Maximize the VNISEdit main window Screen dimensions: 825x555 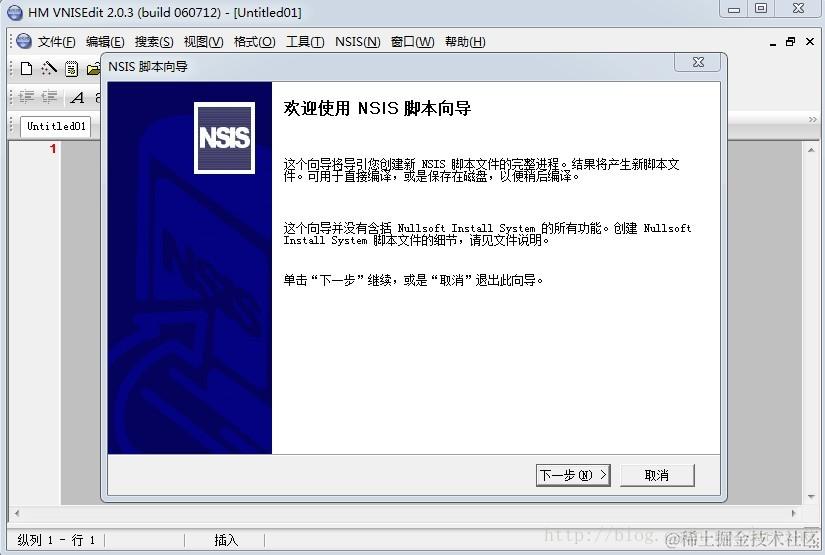point(761,8)
